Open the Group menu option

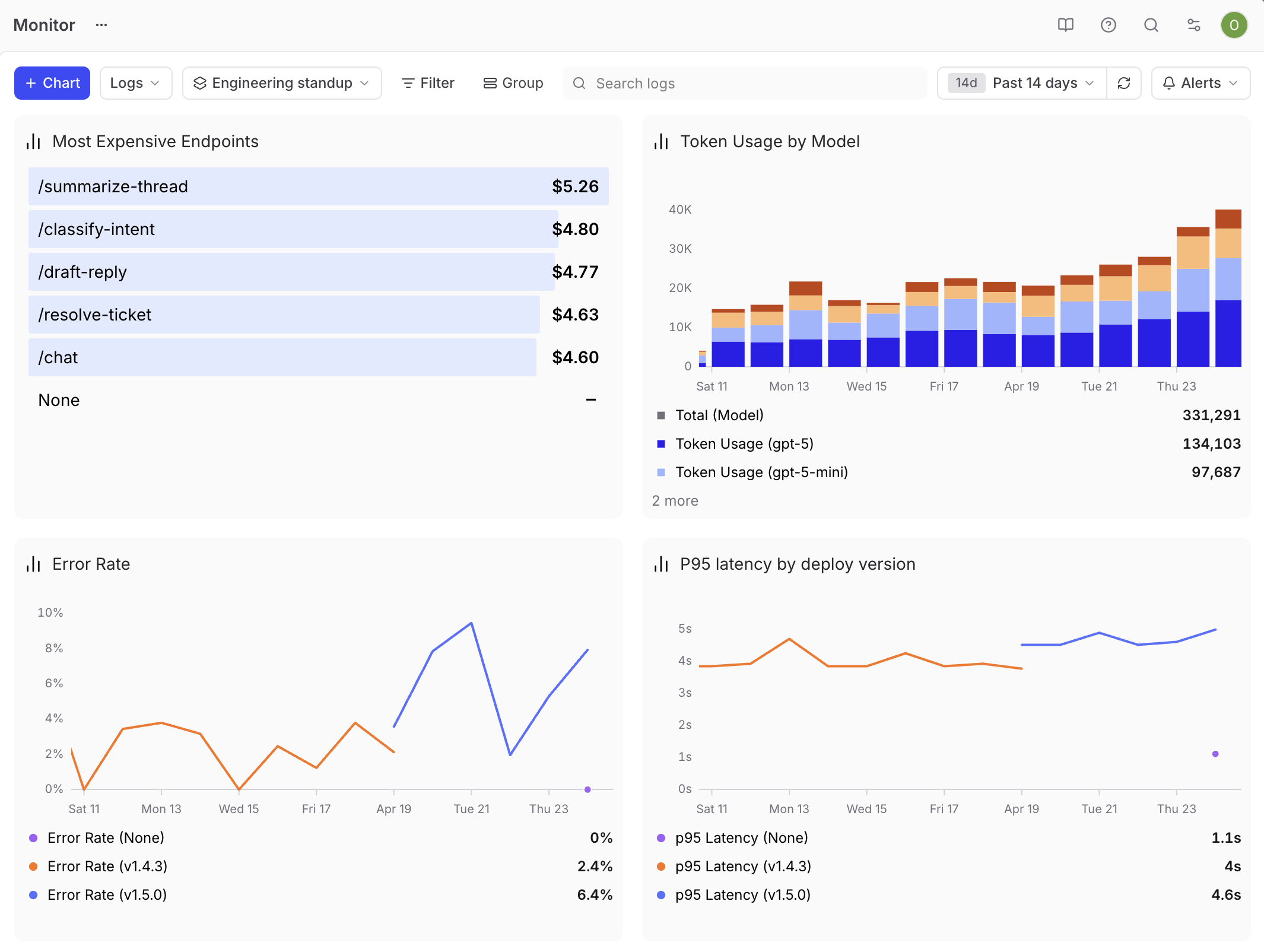click(513, 83)
